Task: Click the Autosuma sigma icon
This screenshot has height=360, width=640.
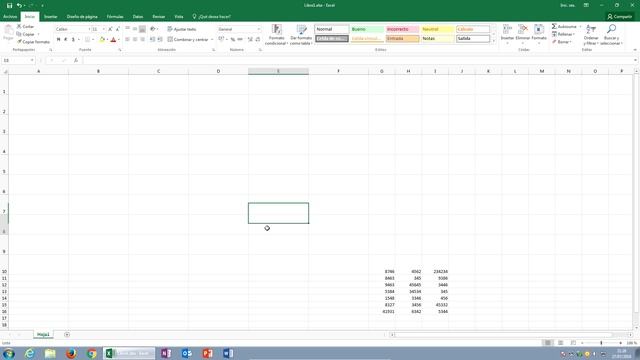Action: pos(554,27)
